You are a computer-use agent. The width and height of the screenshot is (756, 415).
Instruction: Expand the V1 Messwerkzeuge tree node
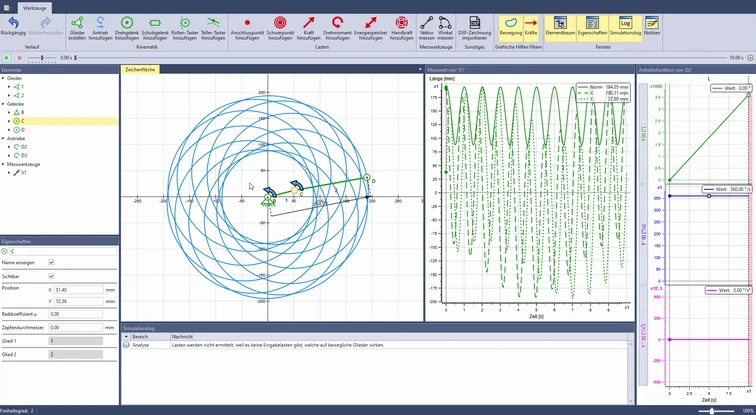pyautogui.click(x=9, y=173)
